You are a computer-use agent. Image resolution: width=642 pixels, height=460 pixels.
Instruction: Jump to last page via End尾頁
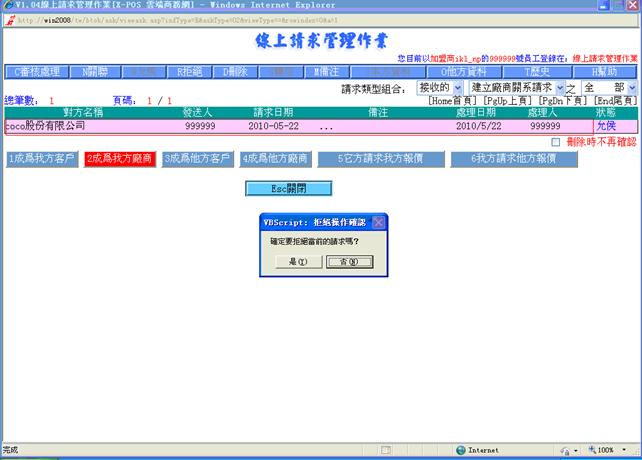point(616,100)
